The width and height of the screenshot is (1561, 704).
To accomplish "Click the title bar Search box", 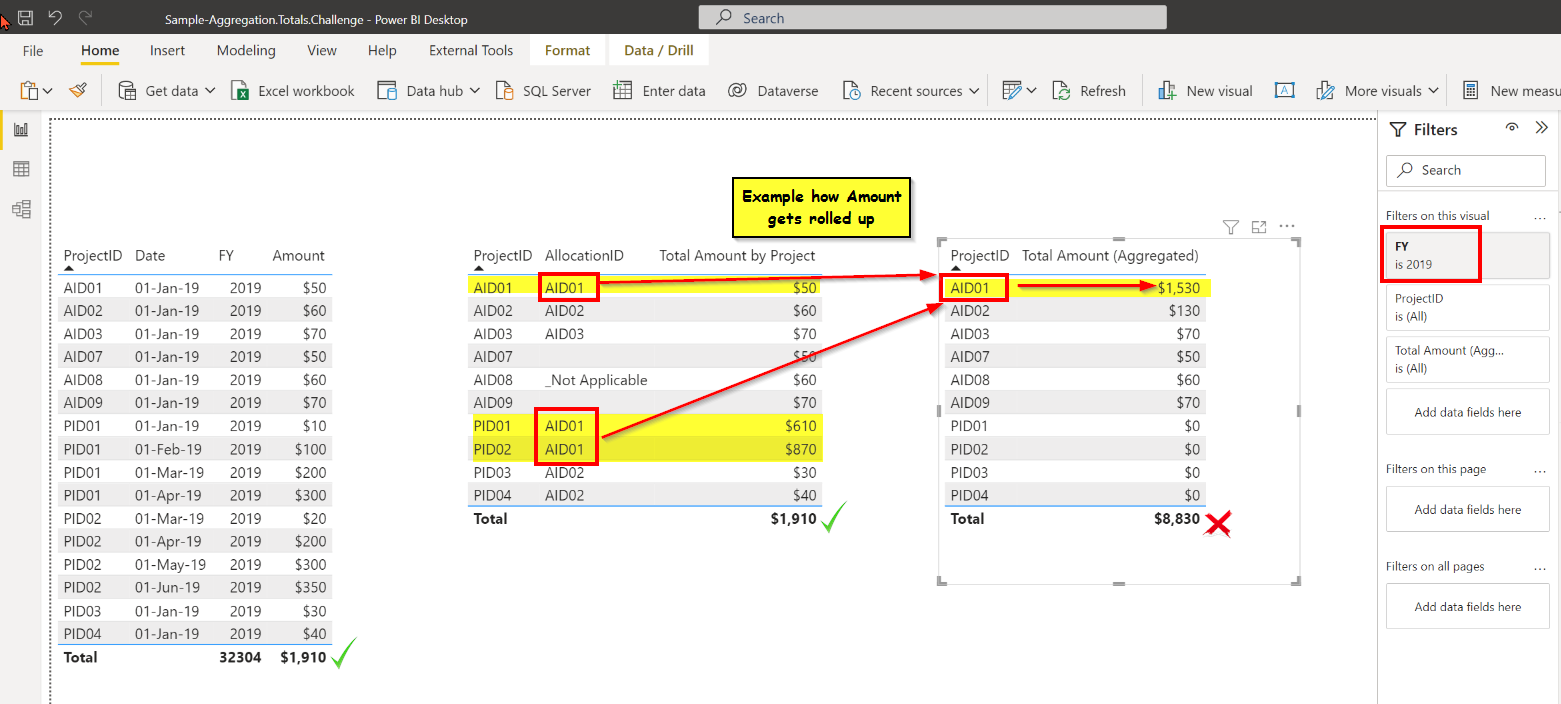I will [x=933, y=18].
